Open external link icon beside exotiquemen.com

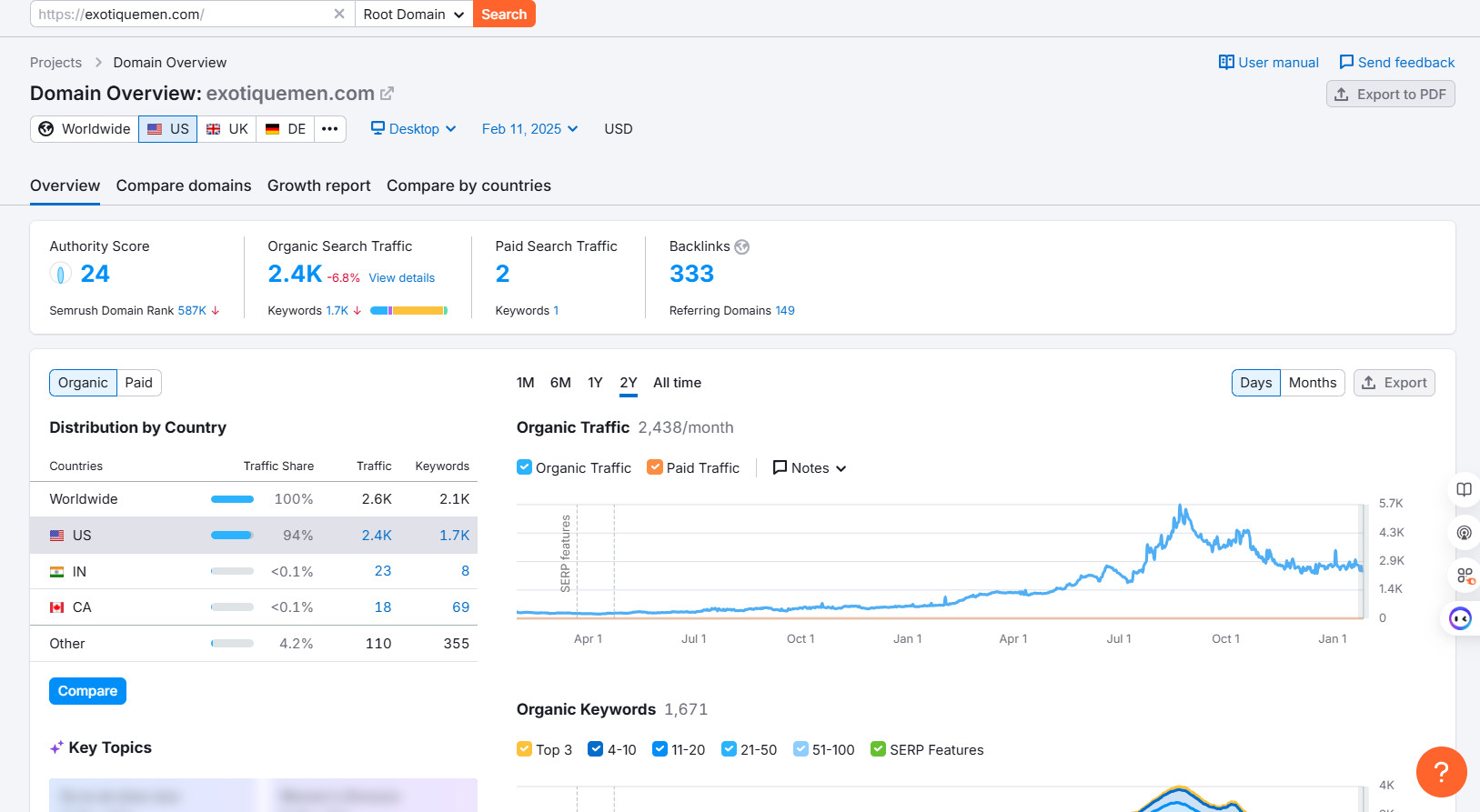388,94
